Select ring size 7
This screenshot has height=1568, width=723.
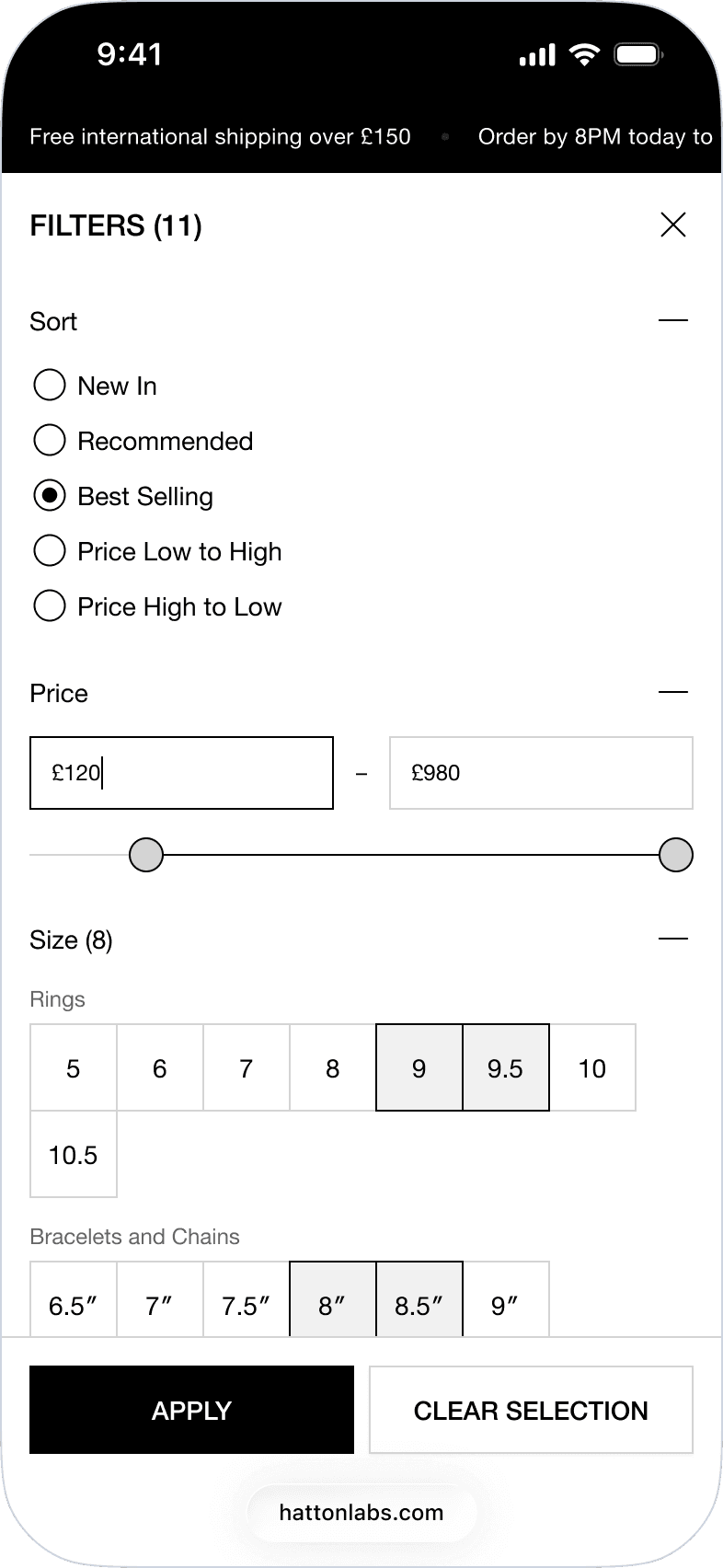(x=246, y=1067)
